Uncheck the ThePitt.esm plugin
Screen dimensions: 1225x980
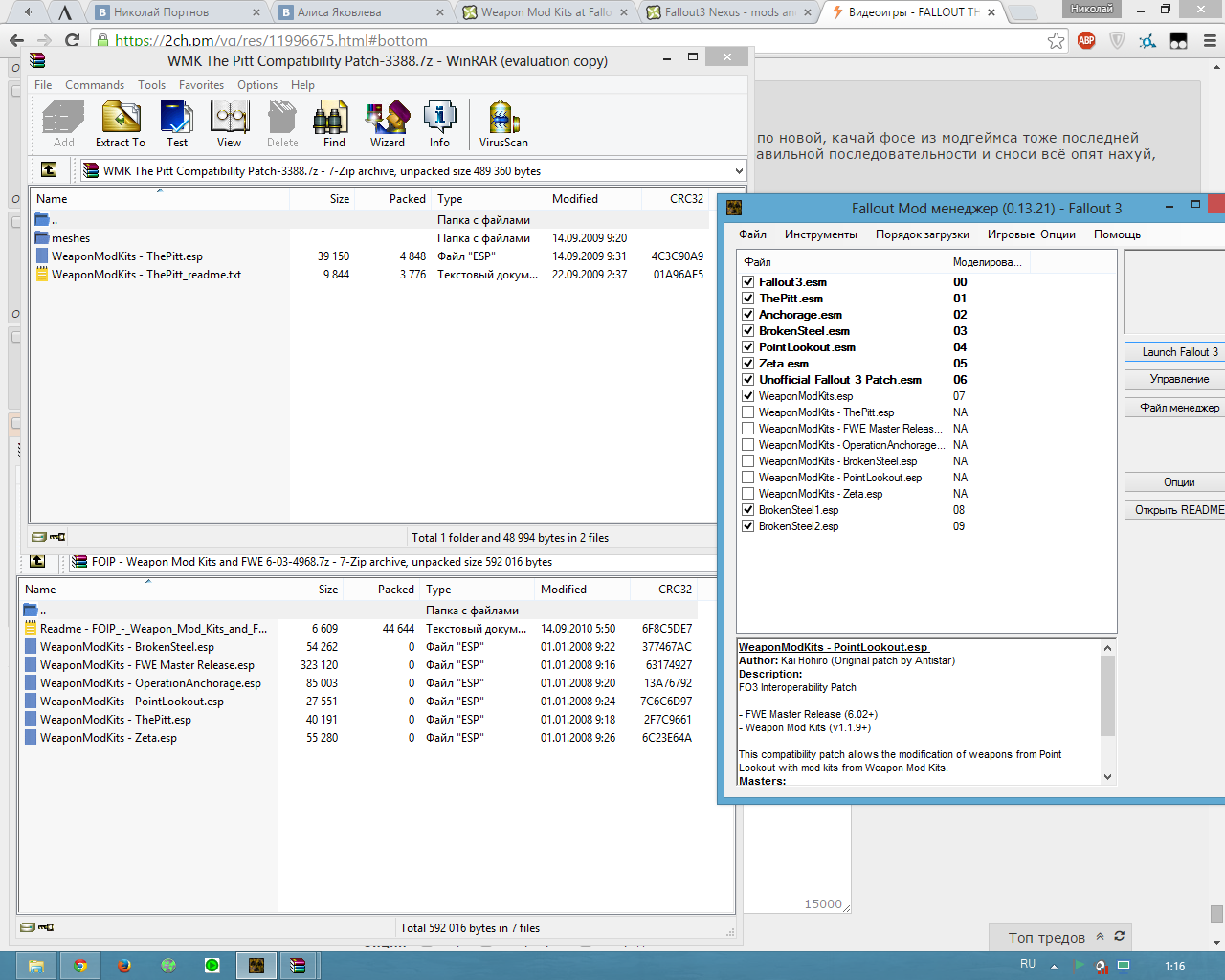[748, 299]
